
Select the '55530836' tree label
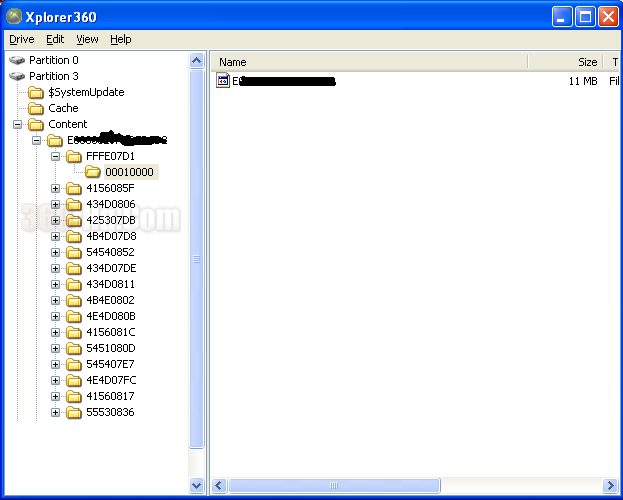(110, 412)
